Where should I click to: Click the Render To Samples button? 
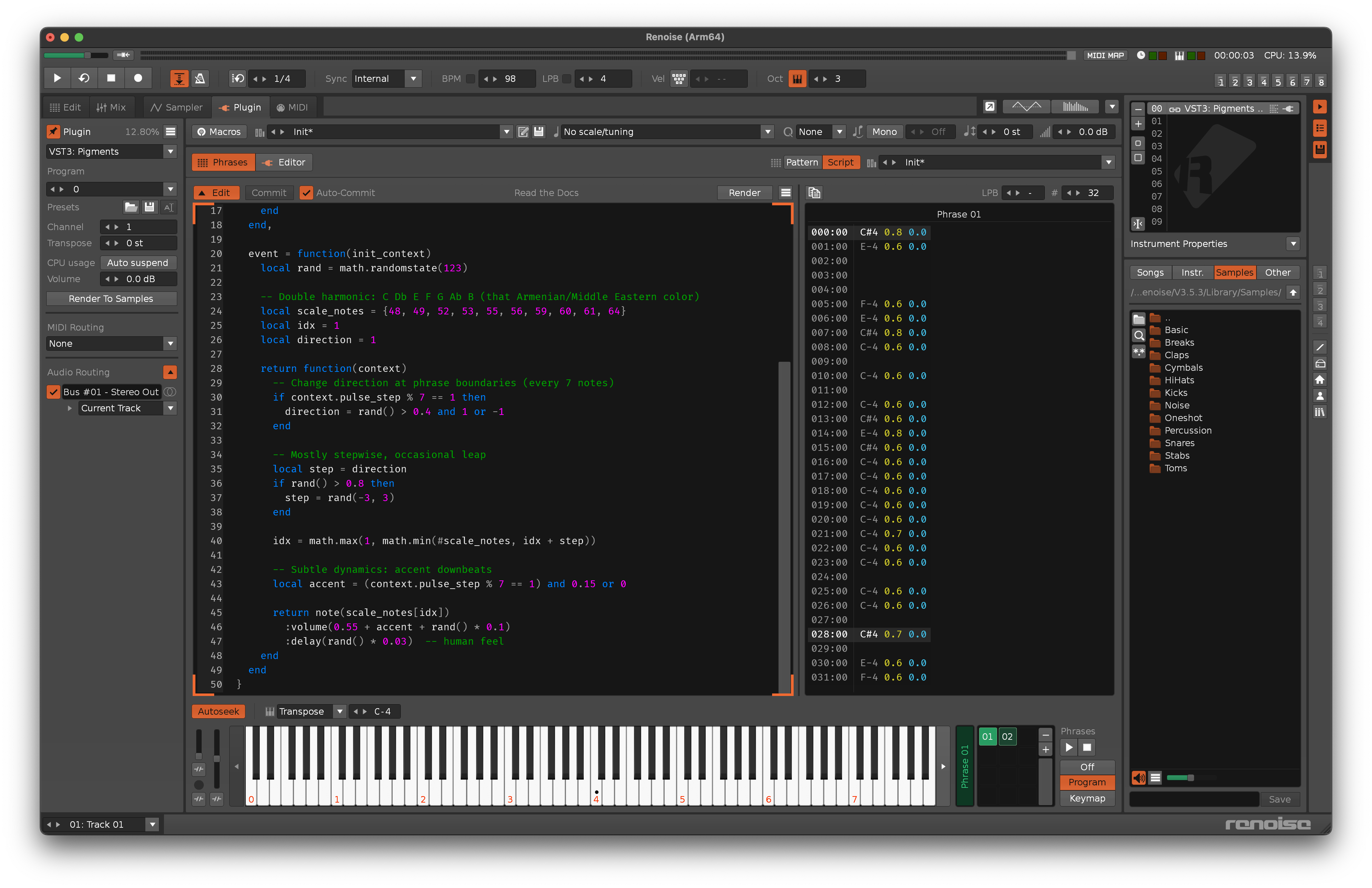tap(111, 298)
